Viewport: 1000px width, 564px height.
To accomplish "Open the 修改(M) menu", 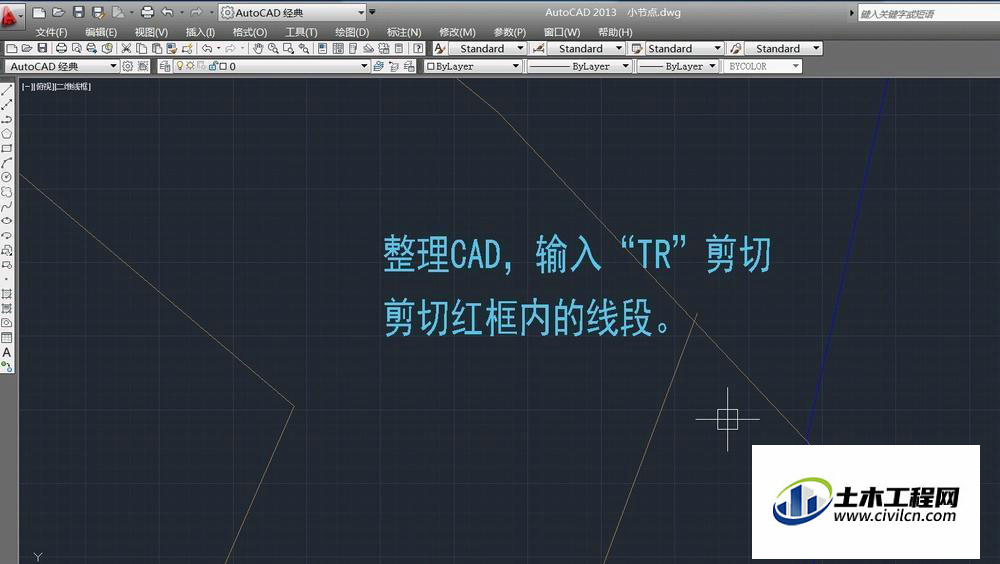I will point(457,32).
